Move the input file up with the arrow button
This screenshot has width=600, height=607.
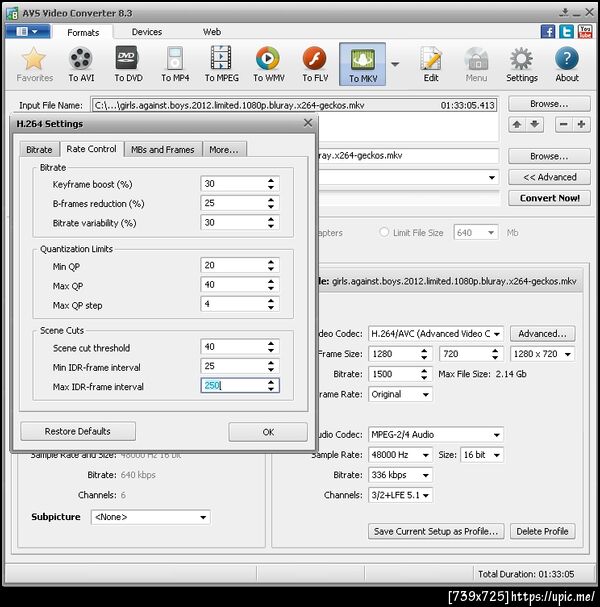(517, 125)
